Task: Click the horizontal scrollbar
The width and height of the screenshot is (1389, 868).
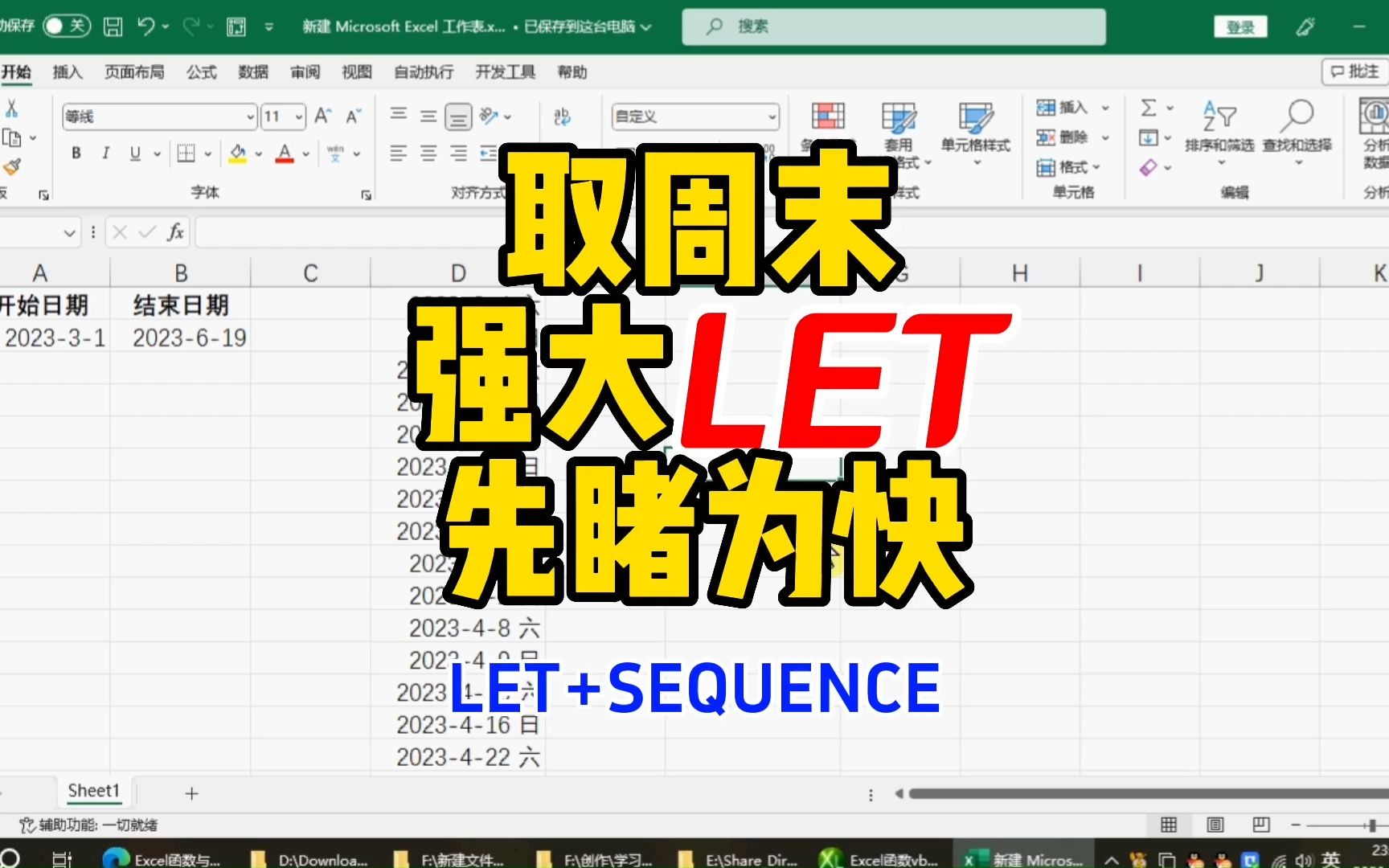Action: click(x=1148, y=794)
